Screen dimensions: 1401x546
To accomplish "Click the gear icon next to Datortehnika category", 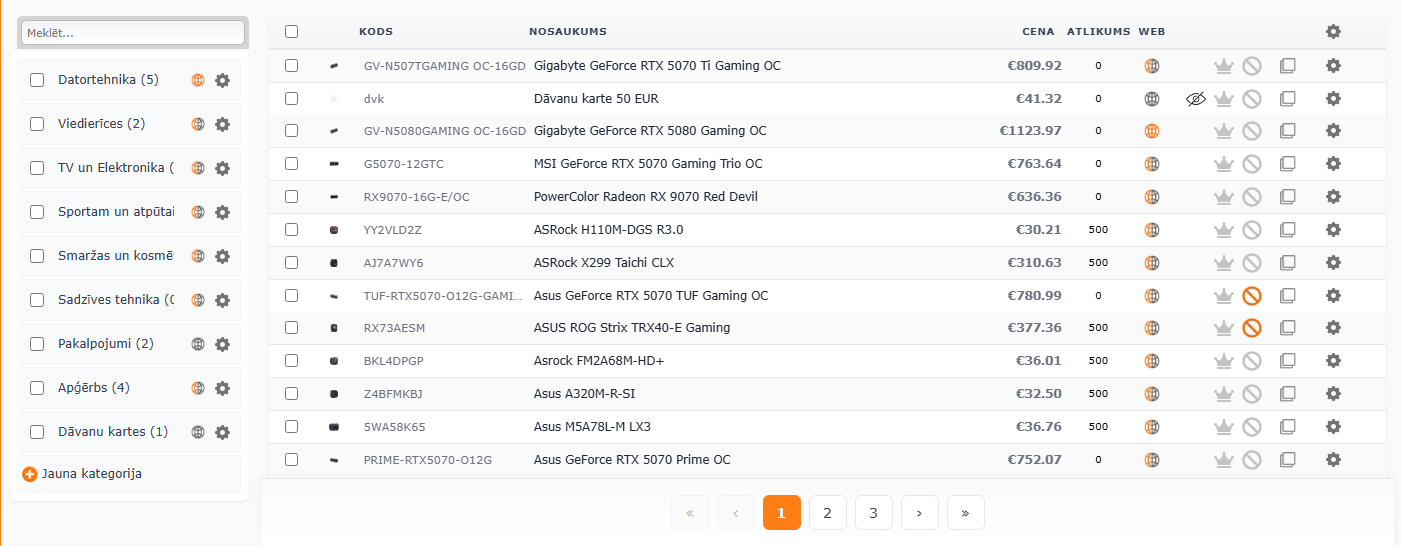I will point(223,80).
